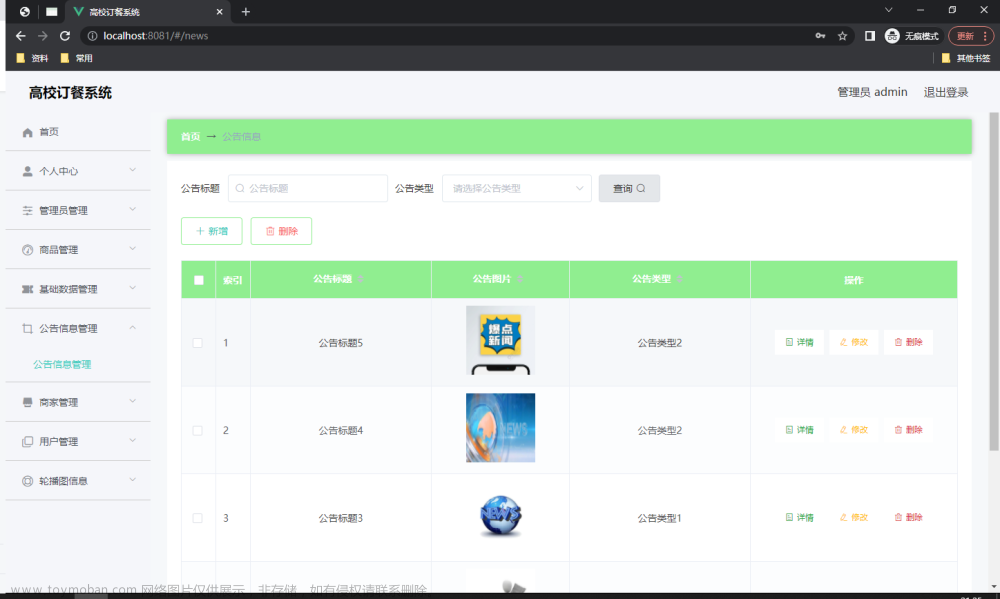This screenshot has height=599, width=1000.
Task: Expand 轮播图信息 menu chevron
Action: coord(133,479)
